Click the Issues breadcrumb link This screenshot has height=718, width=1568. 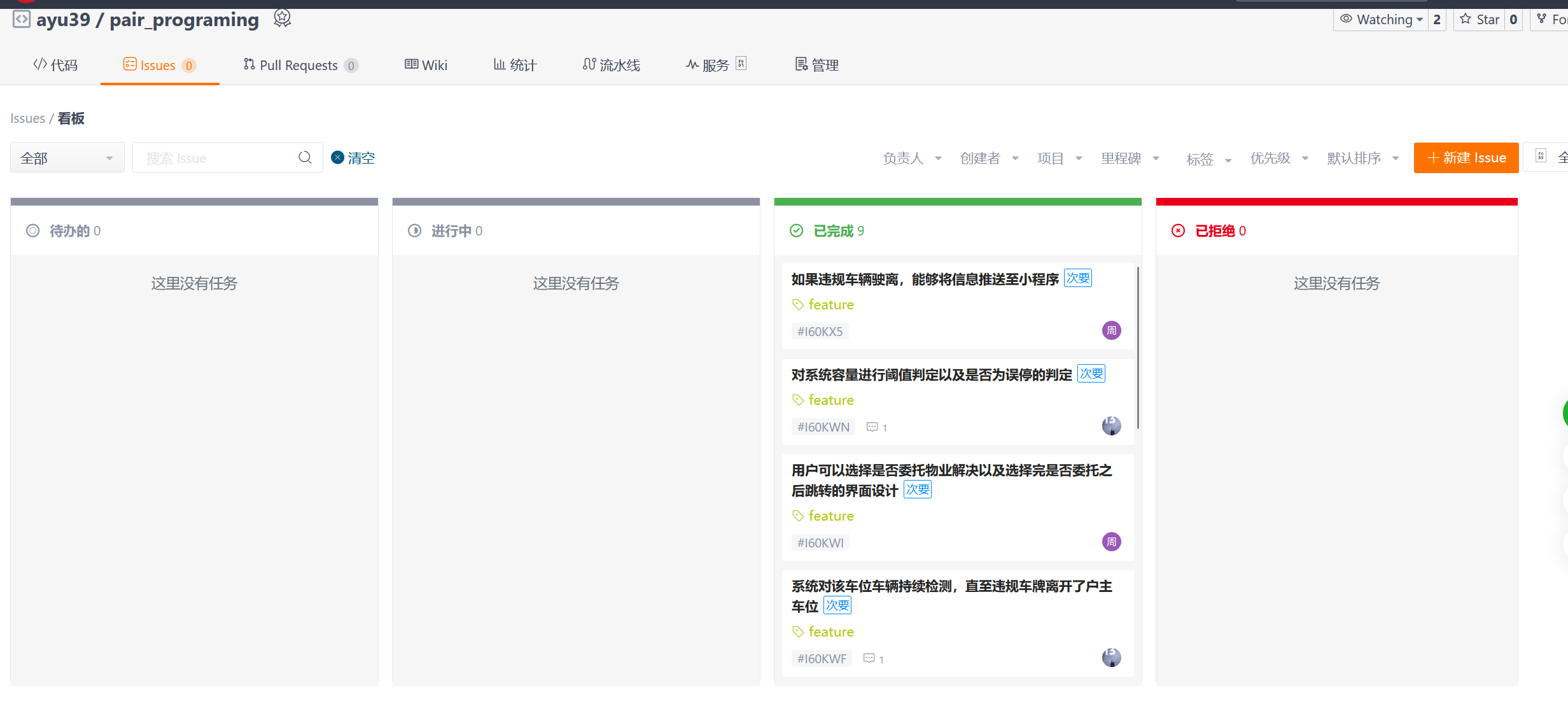27,118
